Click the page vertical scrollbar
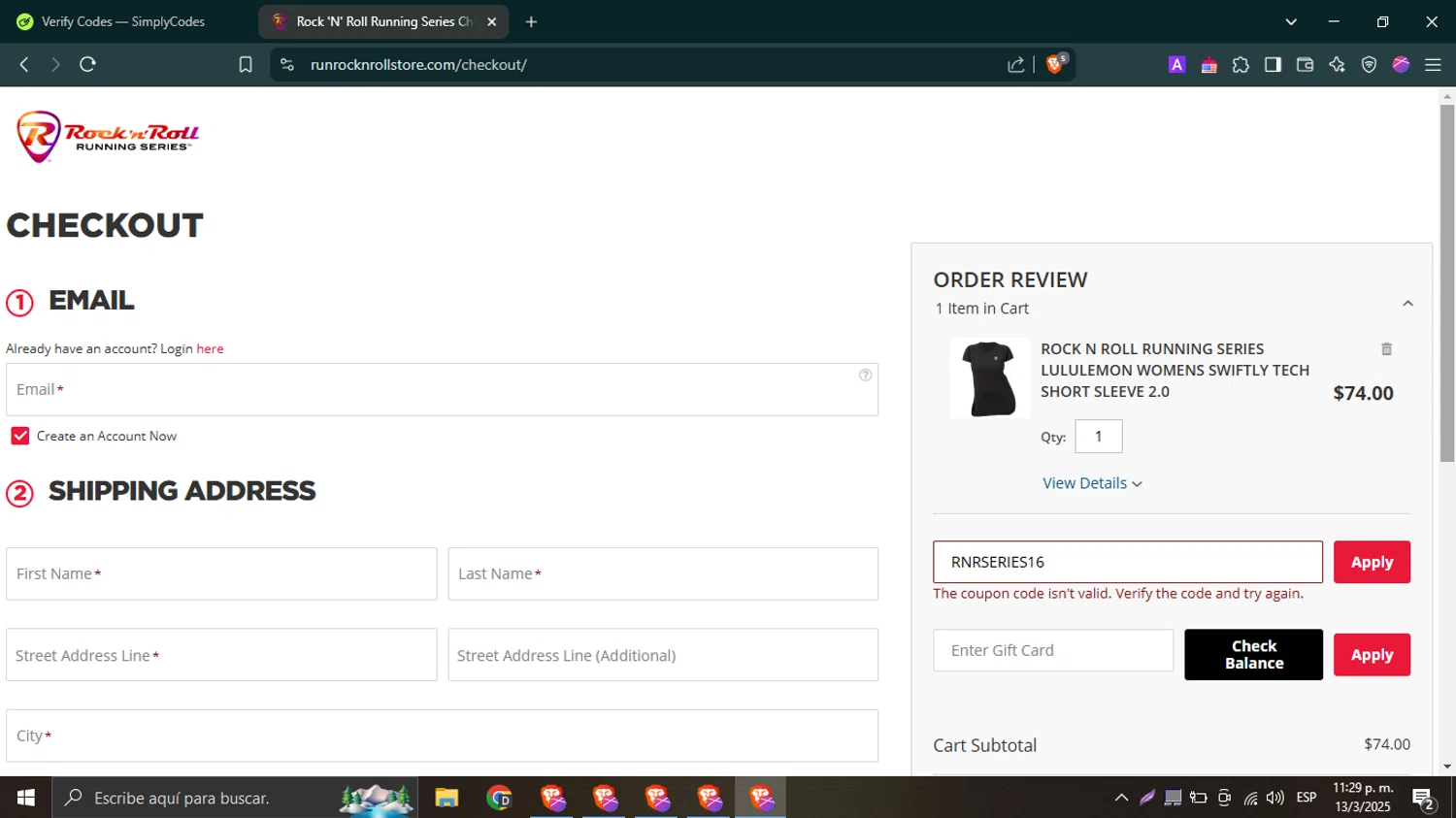This screenshot has height=818, width=1456. [1447, 281]
